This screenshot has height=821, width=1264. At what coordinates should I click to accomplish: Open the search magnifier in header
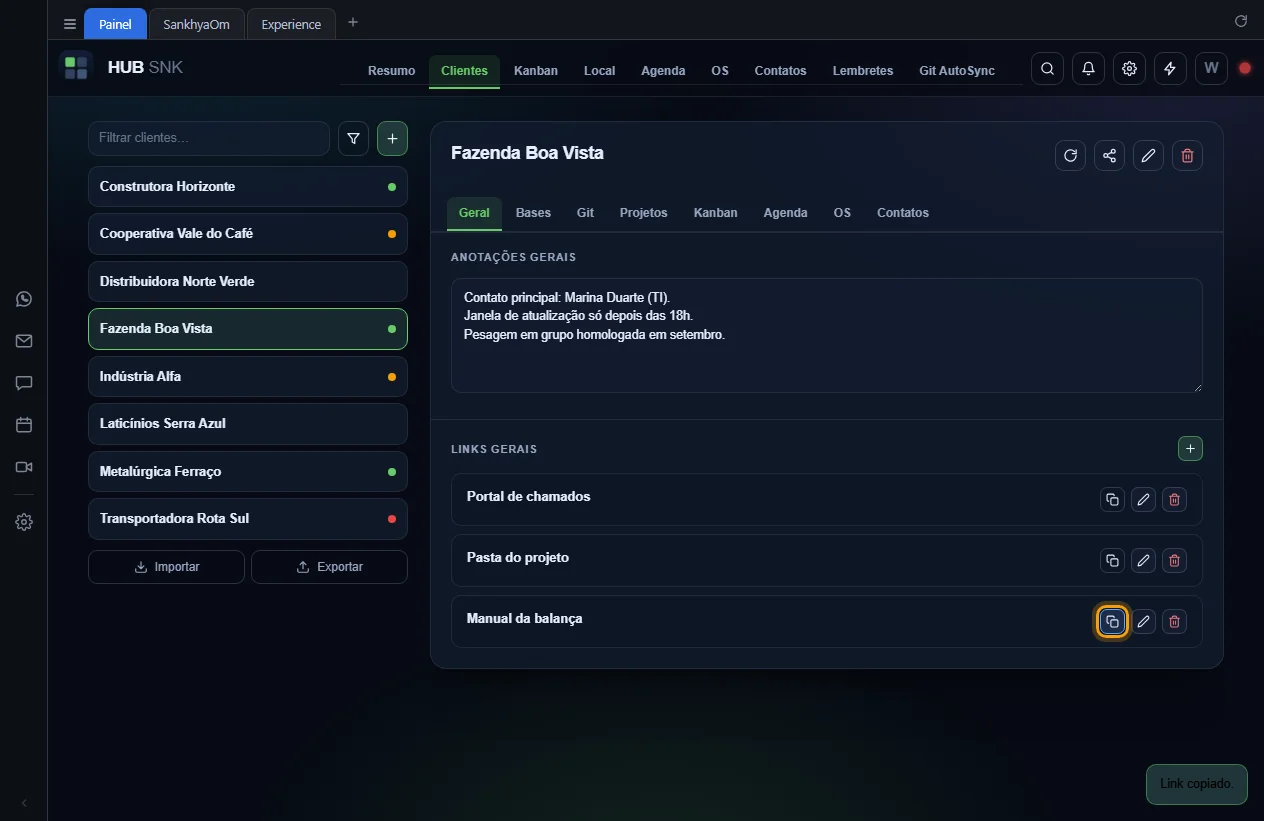coord(1047,69)
